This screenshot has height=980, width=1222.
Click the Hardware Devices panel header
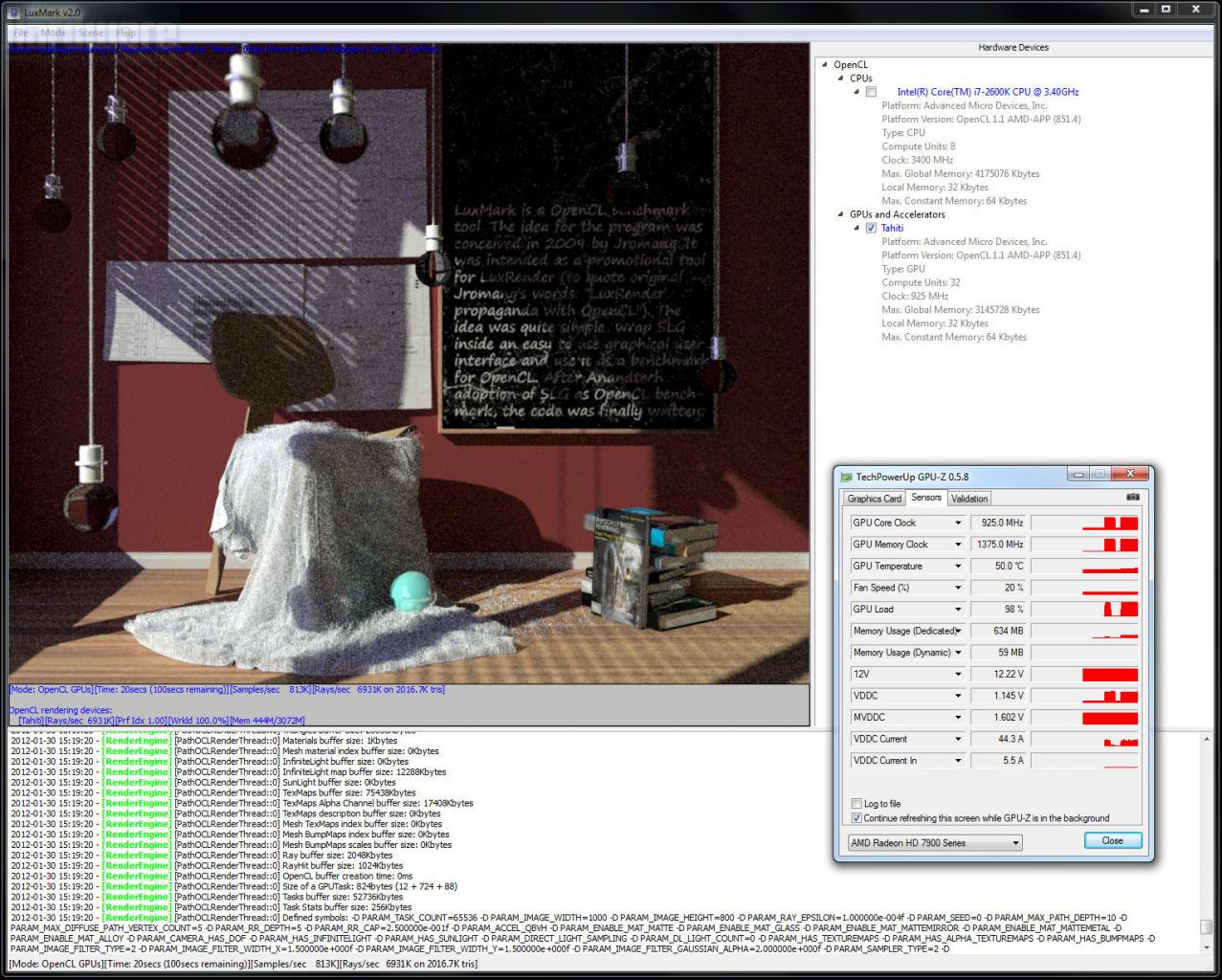pos(1013,47)
